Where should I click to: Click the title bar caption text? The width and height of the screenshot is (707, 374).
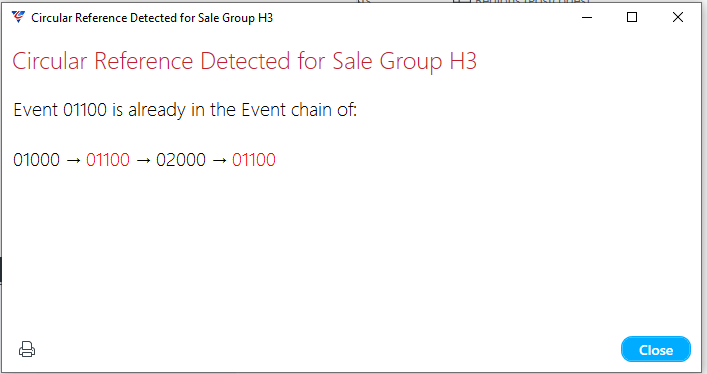coord(152,18)
